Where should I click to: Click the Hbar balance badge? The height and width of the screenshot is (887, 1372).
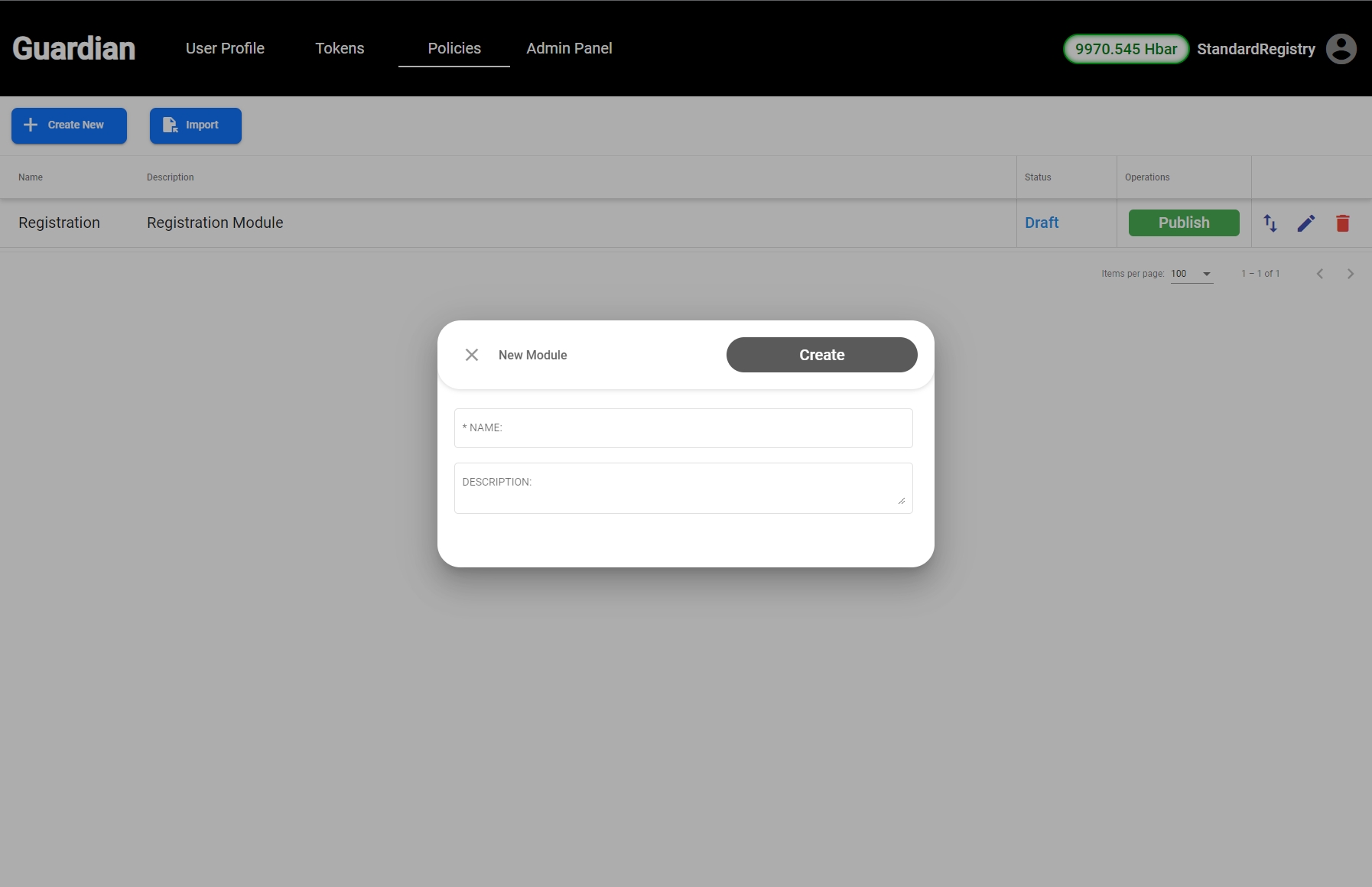tap(1126, 49)
